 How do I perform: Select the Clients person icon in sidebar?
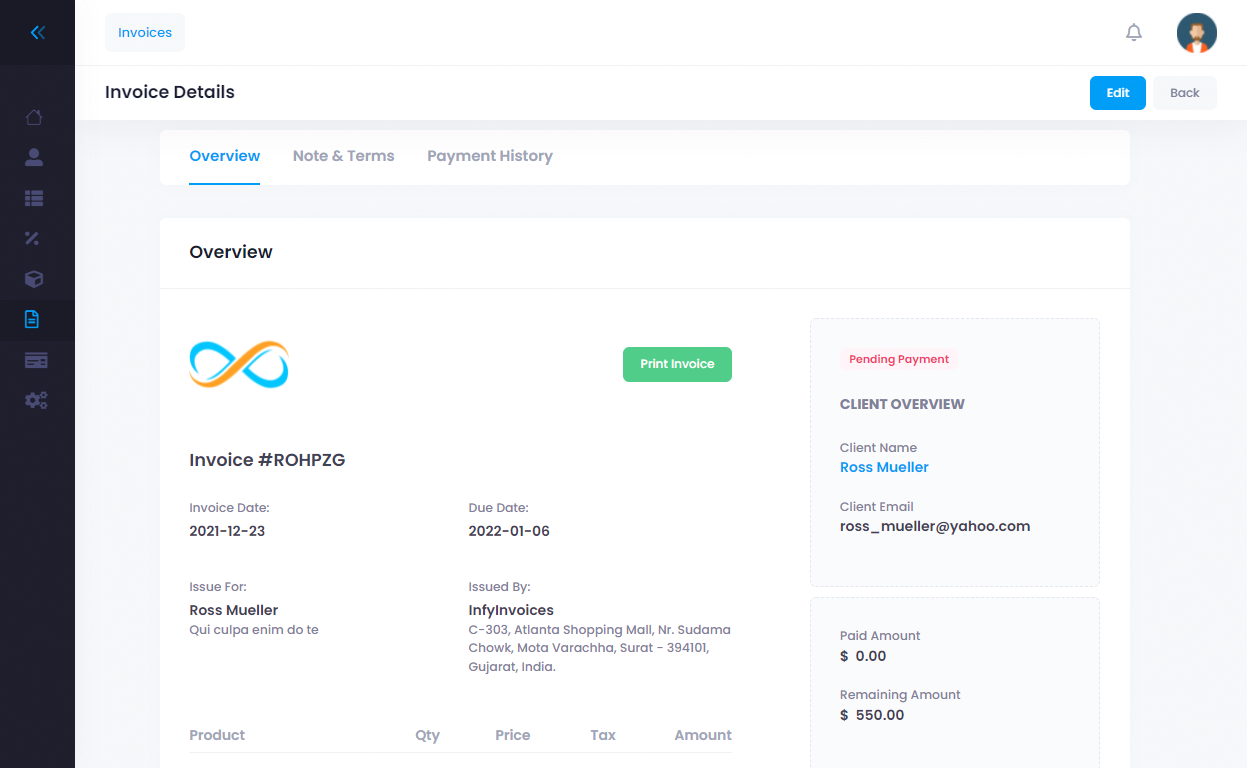pos(34,157)
